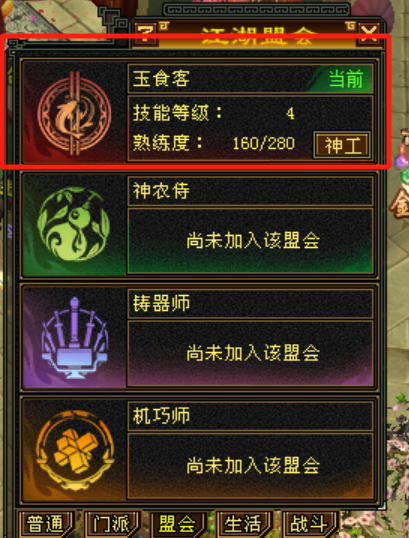Close the 江湖盟会 panel
Screen dimensions: 409x538
[369, 34]
